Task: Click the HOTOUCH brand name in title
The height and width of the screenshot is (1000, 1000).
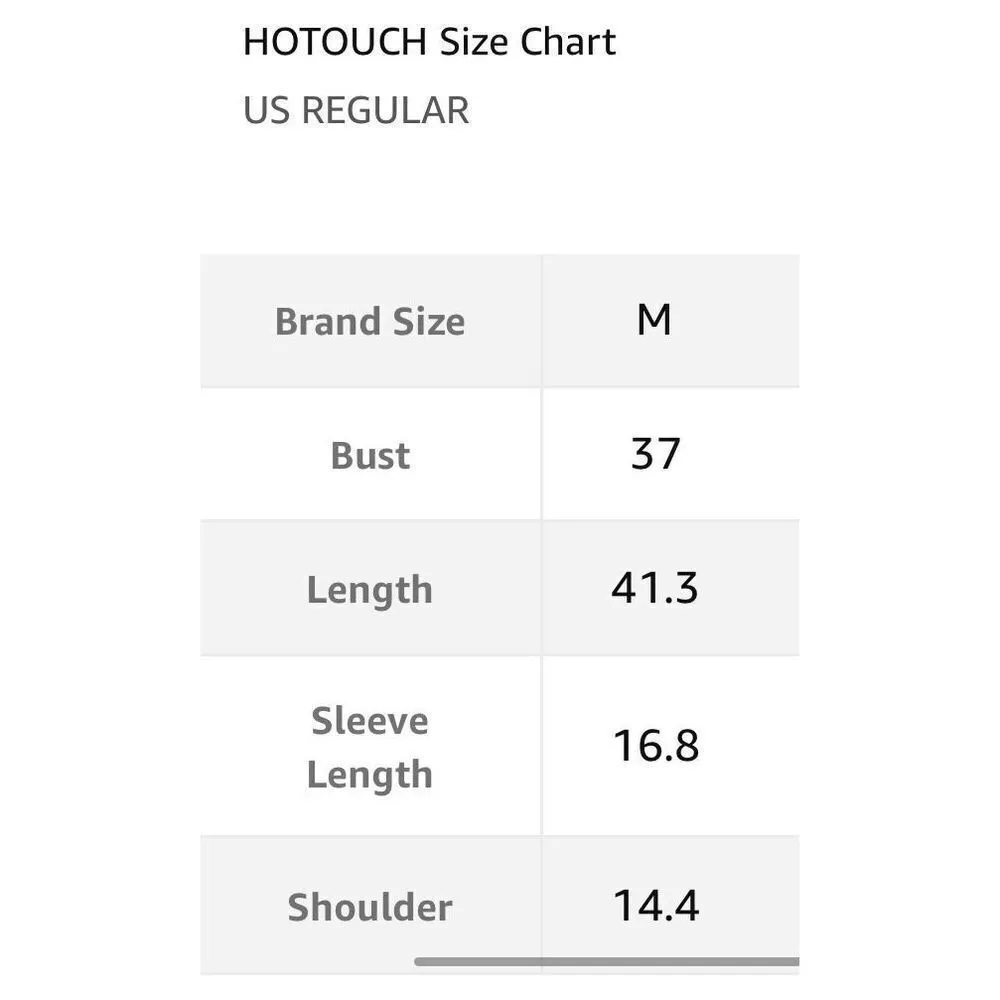Action: [x=335, y=42]
